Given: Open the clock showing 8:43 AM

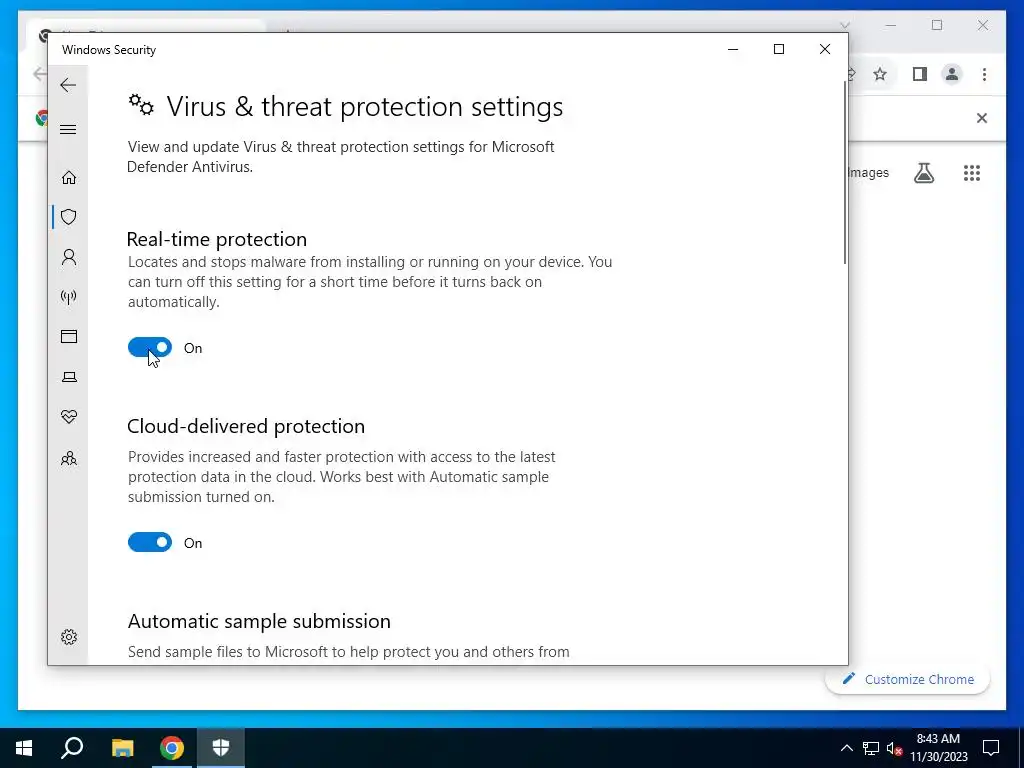Looking at the screenshot, I should (x=938, y=748).
